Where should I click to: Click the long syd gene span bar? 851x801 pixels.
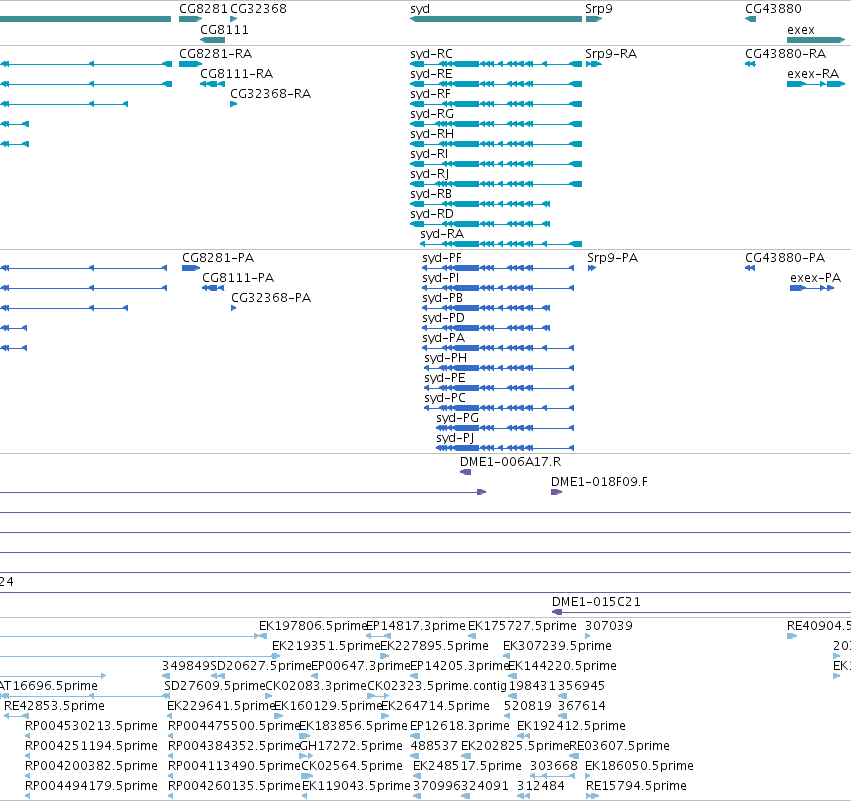click(496, 19)
